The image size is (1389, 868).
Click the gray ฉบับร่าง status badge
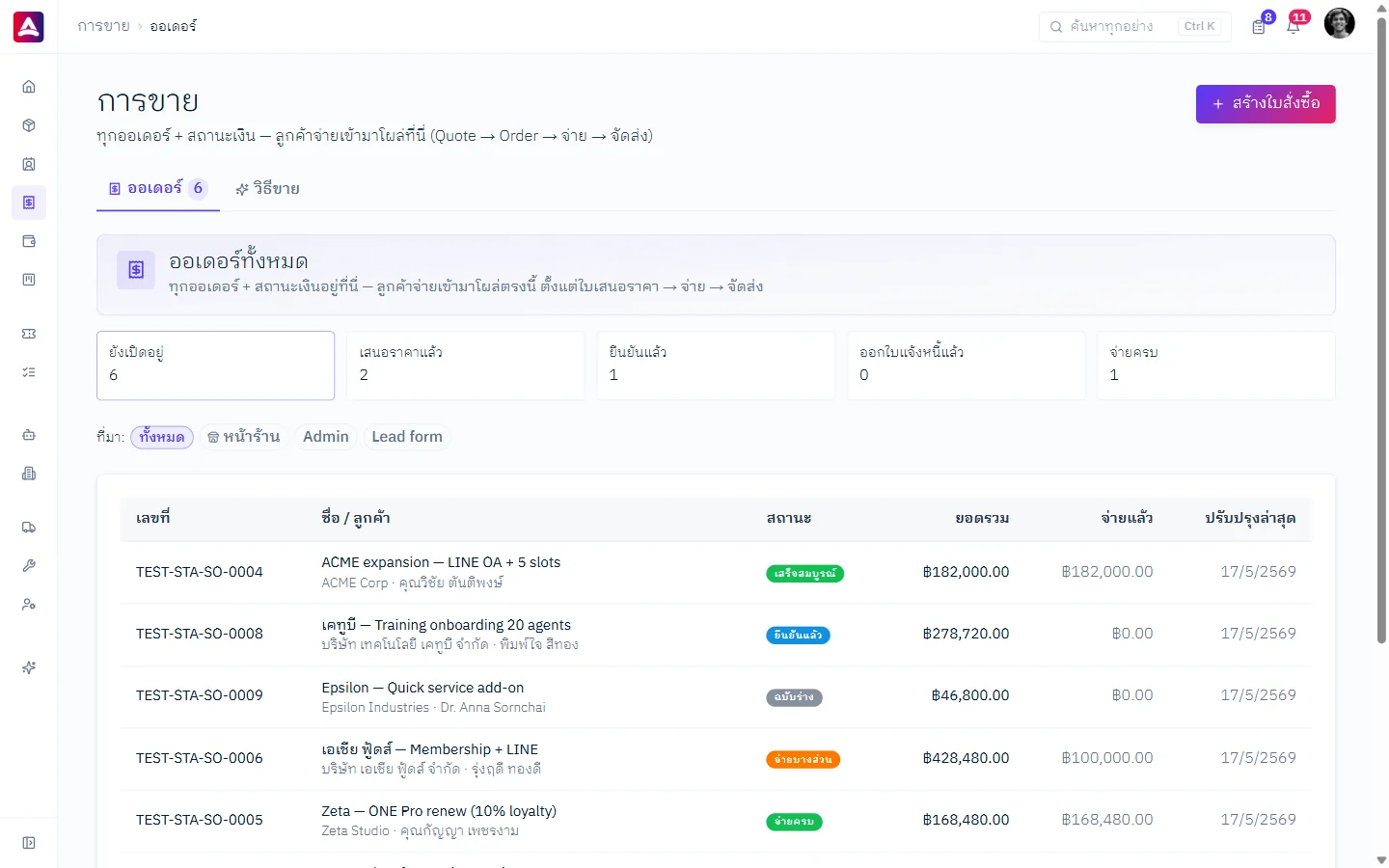click(794, 697)
